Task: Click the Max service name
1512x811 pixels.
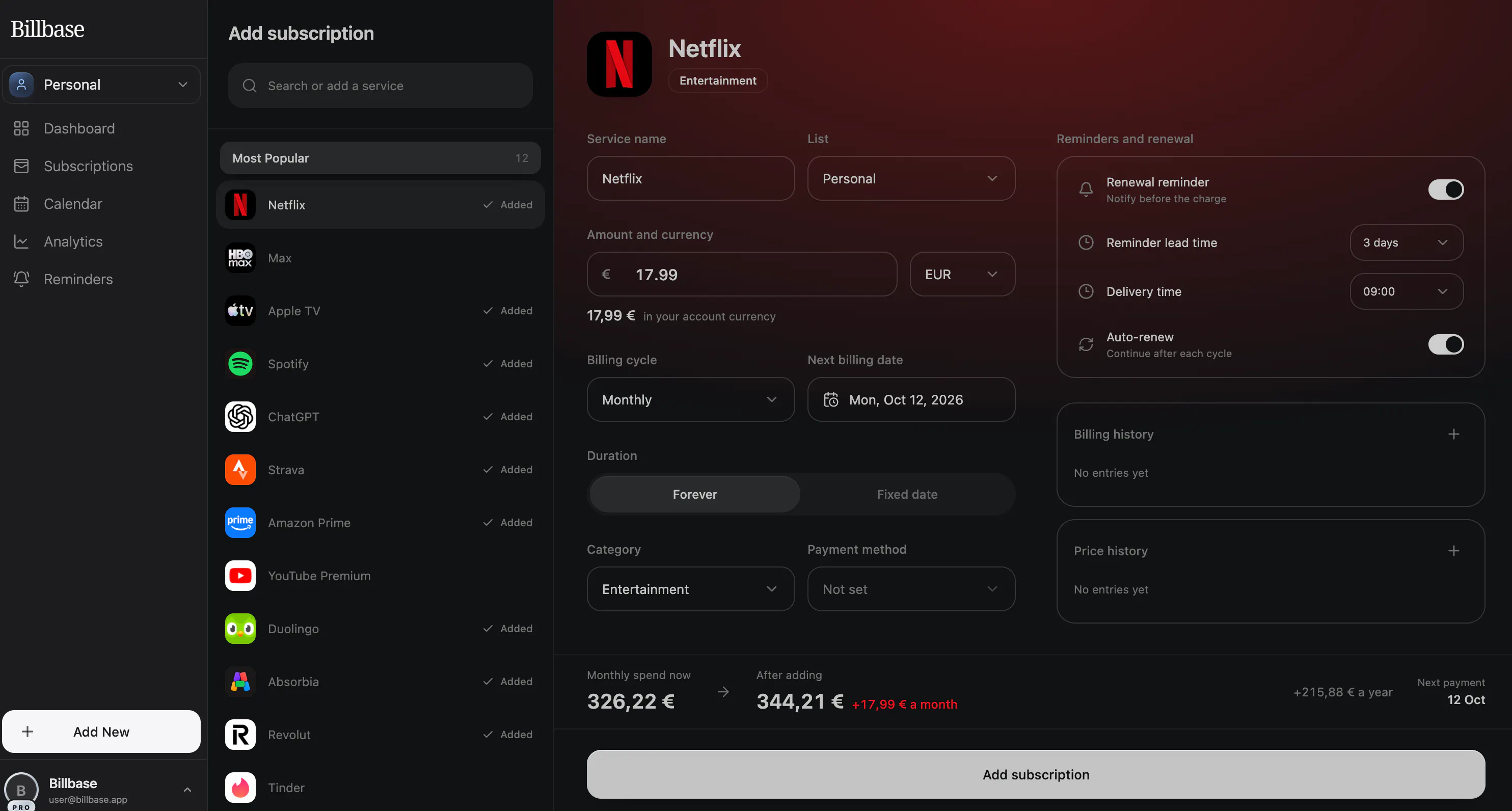Action: tap(279, 258)
